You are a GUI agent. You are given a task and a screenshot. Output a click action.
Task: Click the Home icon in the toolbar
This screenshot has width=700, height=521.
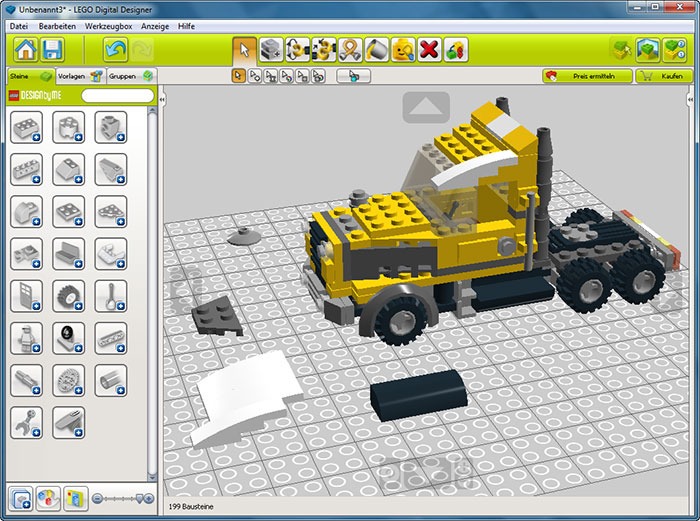25,49
